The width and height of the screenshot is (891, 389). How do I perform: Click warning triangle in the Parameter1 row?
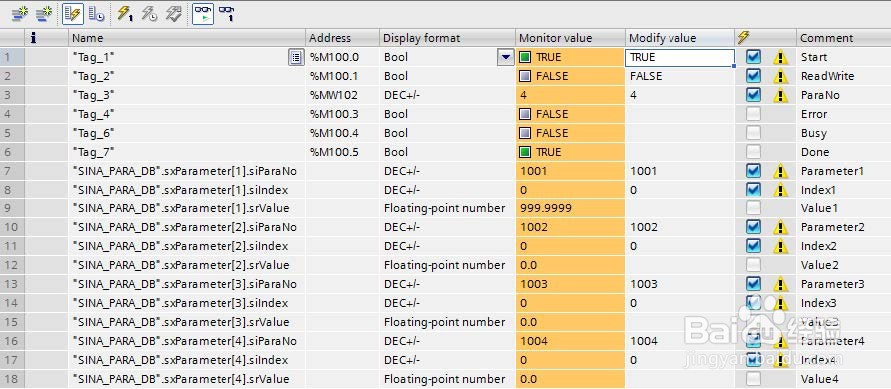click(781, 171)
